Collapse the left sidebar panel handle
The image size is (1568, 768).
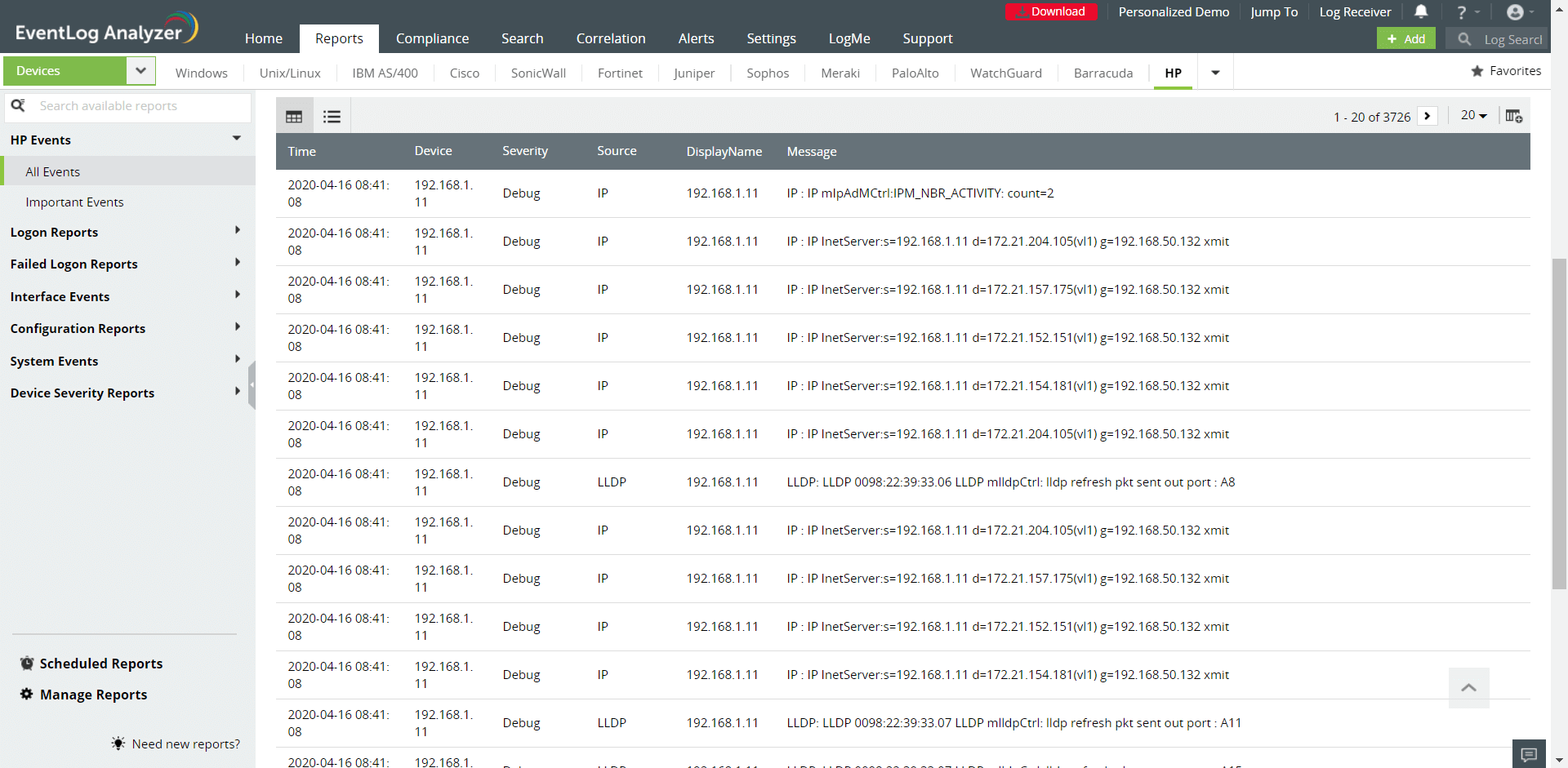pyautogui.click(x=252, y=384)
